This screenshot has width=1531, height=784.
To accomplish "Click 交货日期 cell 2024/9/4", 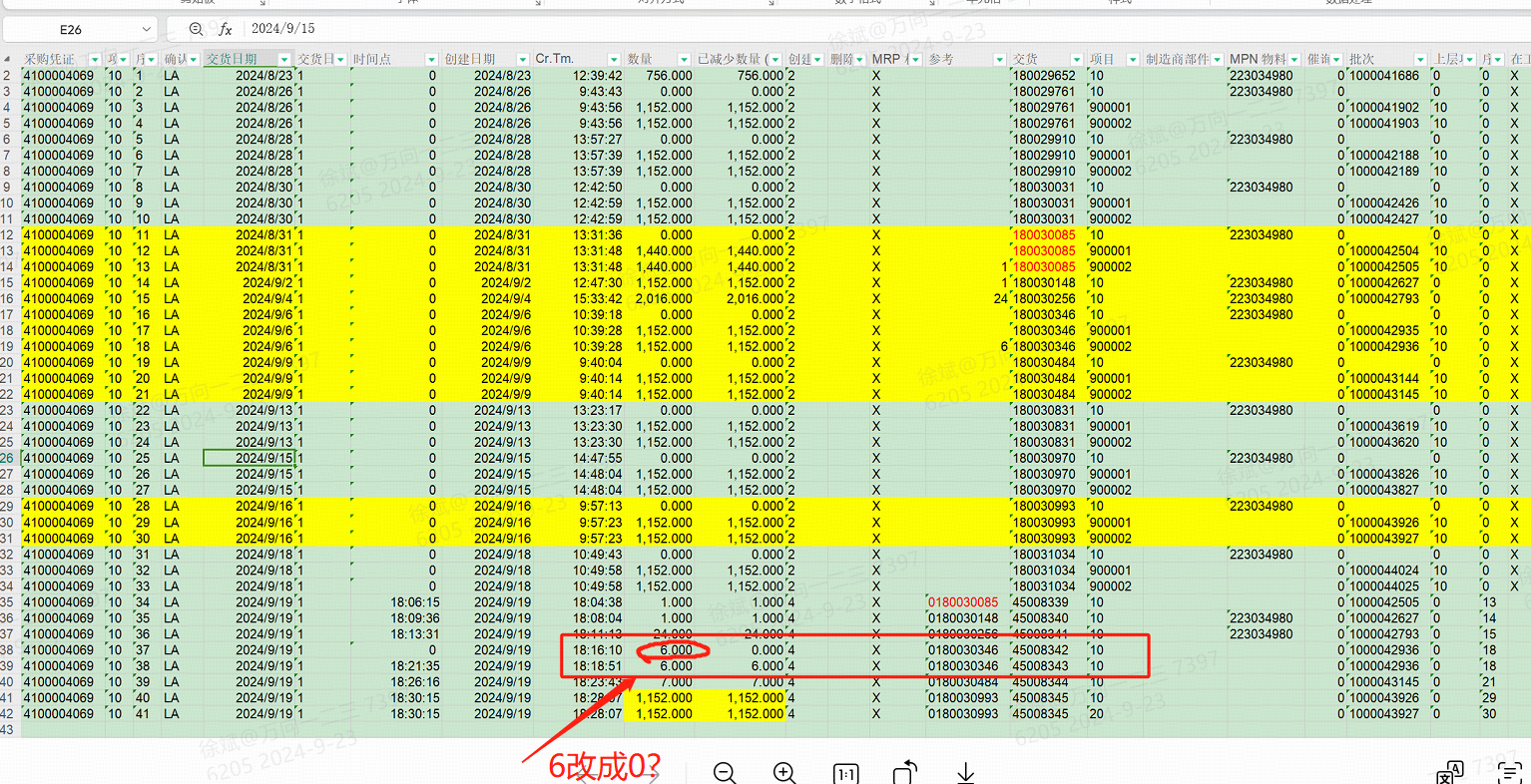I will pyautogui.click(x=249, y=299).
